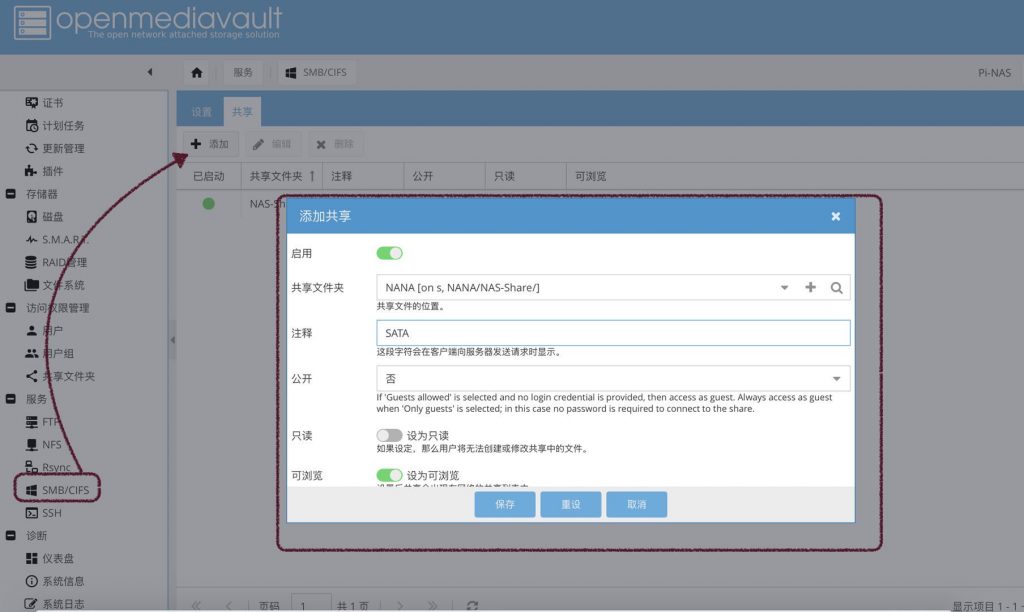Click the sidebar splitter collapse handle
Screen dimensions: 1024x612
tap(172, 340)
